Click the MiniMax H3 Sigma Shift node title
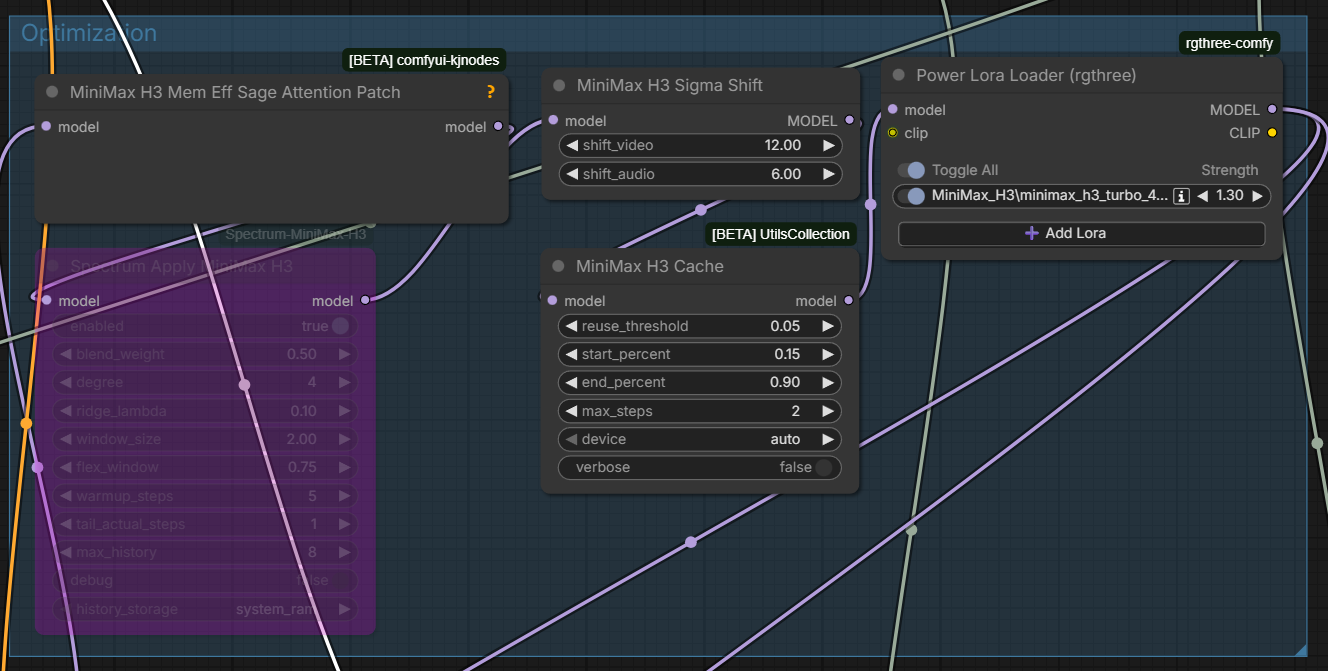 (x=670, y=86)
